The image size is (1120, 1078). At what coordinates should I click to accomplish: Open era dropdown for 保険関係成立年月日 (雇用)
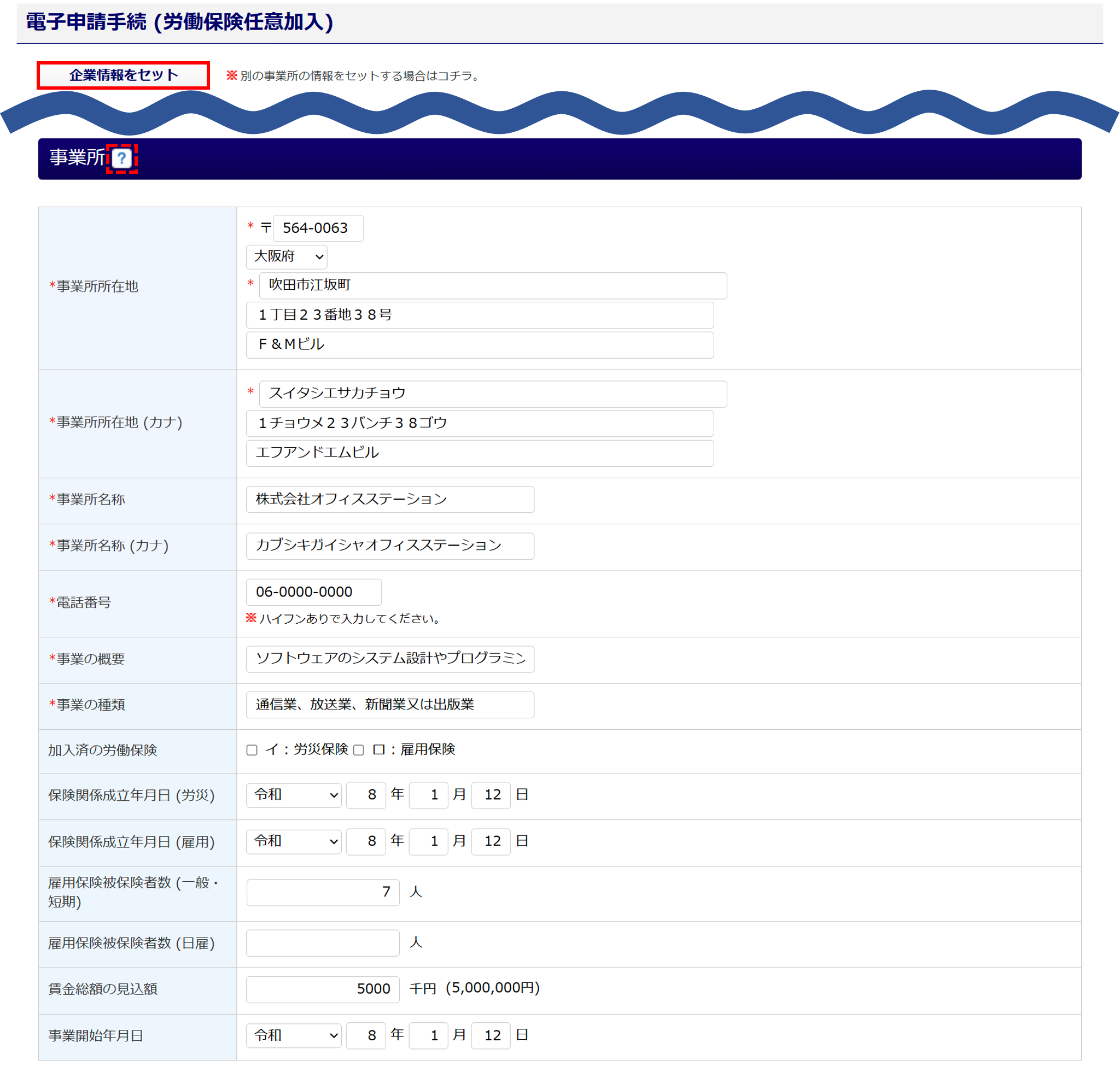tap(294, 841)
